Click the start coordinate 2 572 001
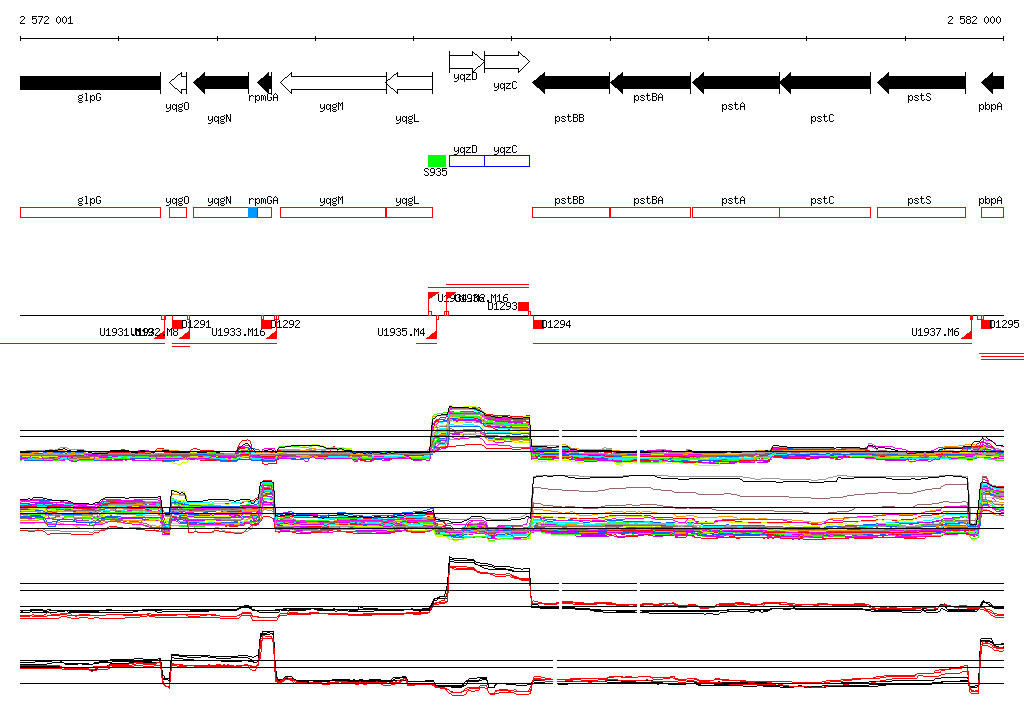 coord(46,20)
